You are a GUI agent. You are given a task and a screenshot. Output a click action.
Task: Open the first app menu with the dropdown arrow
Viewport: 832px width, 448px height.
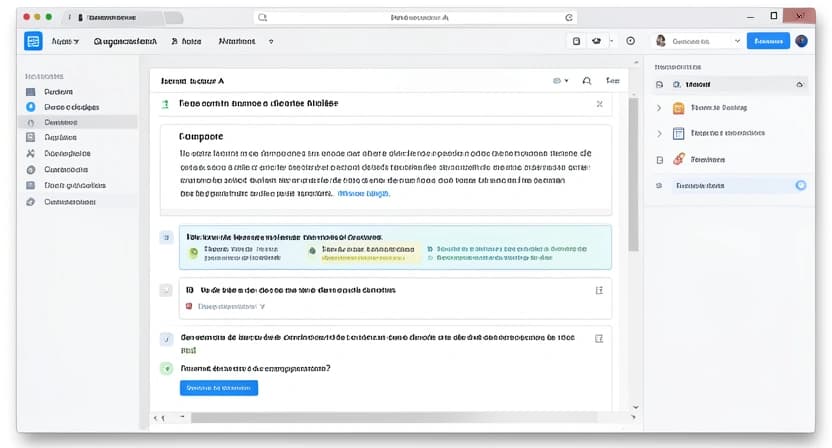tap(65, 41)
